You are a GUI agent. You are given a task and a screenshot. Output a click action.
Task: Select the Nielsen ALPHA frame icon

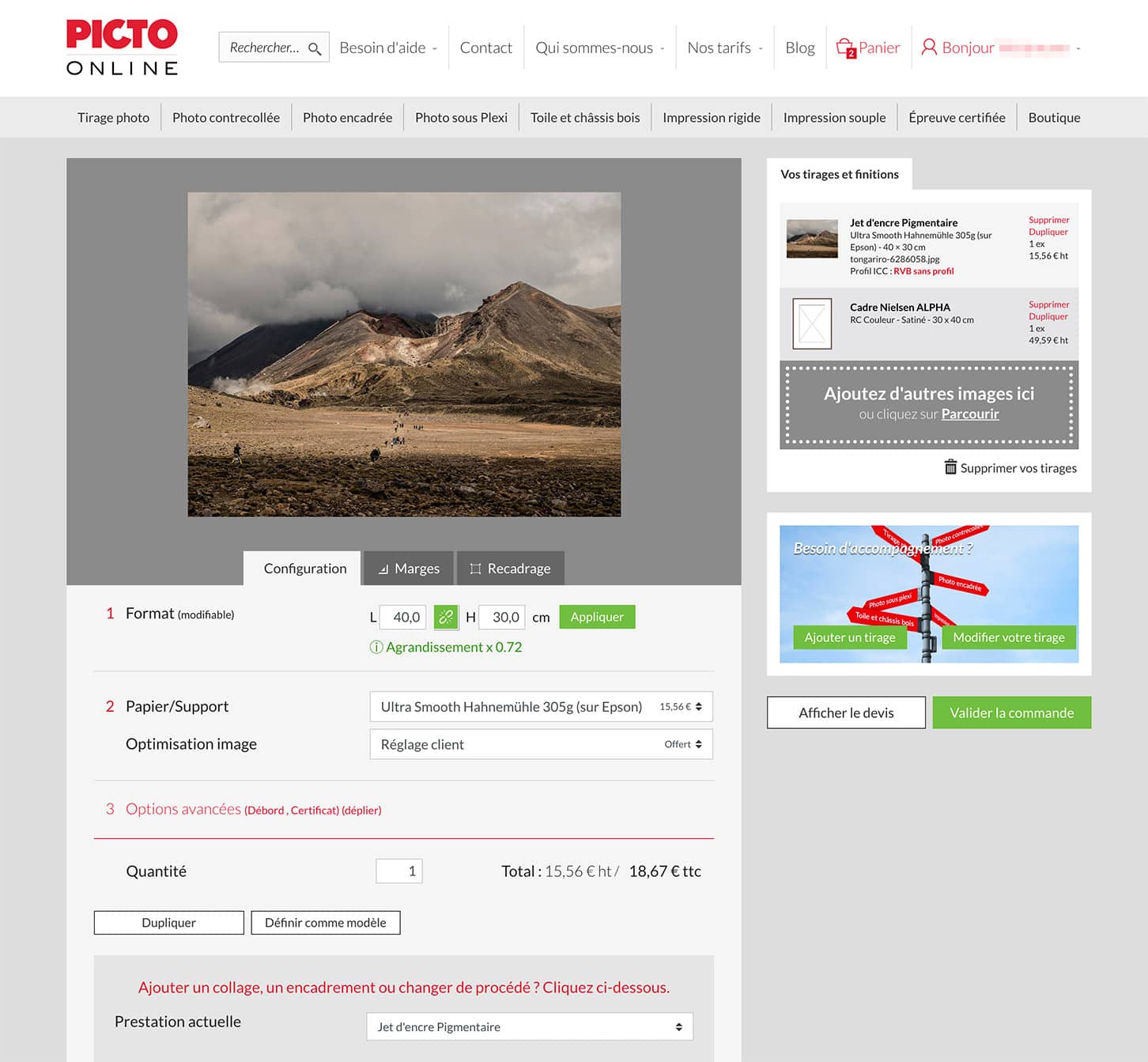click(x=812, y=323)
